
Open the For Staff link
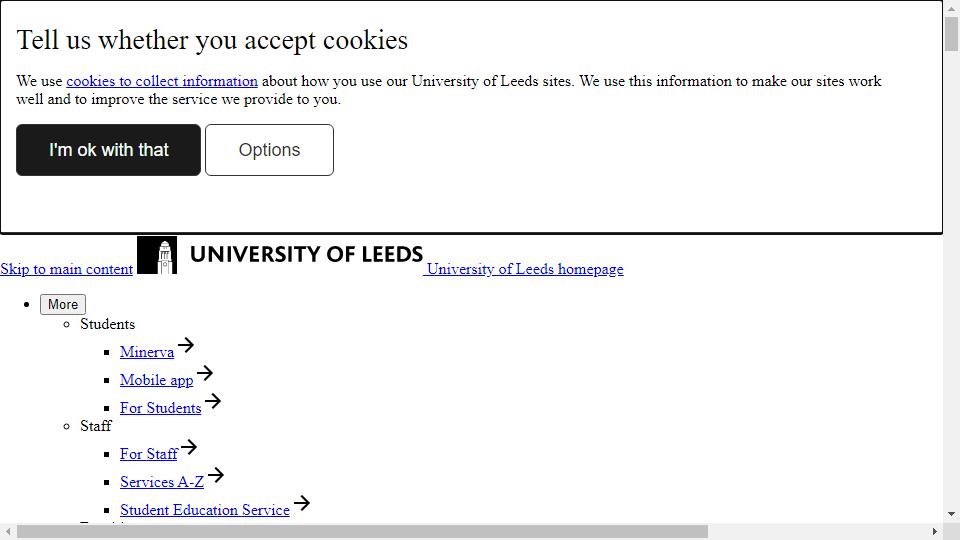coord(149,454)
